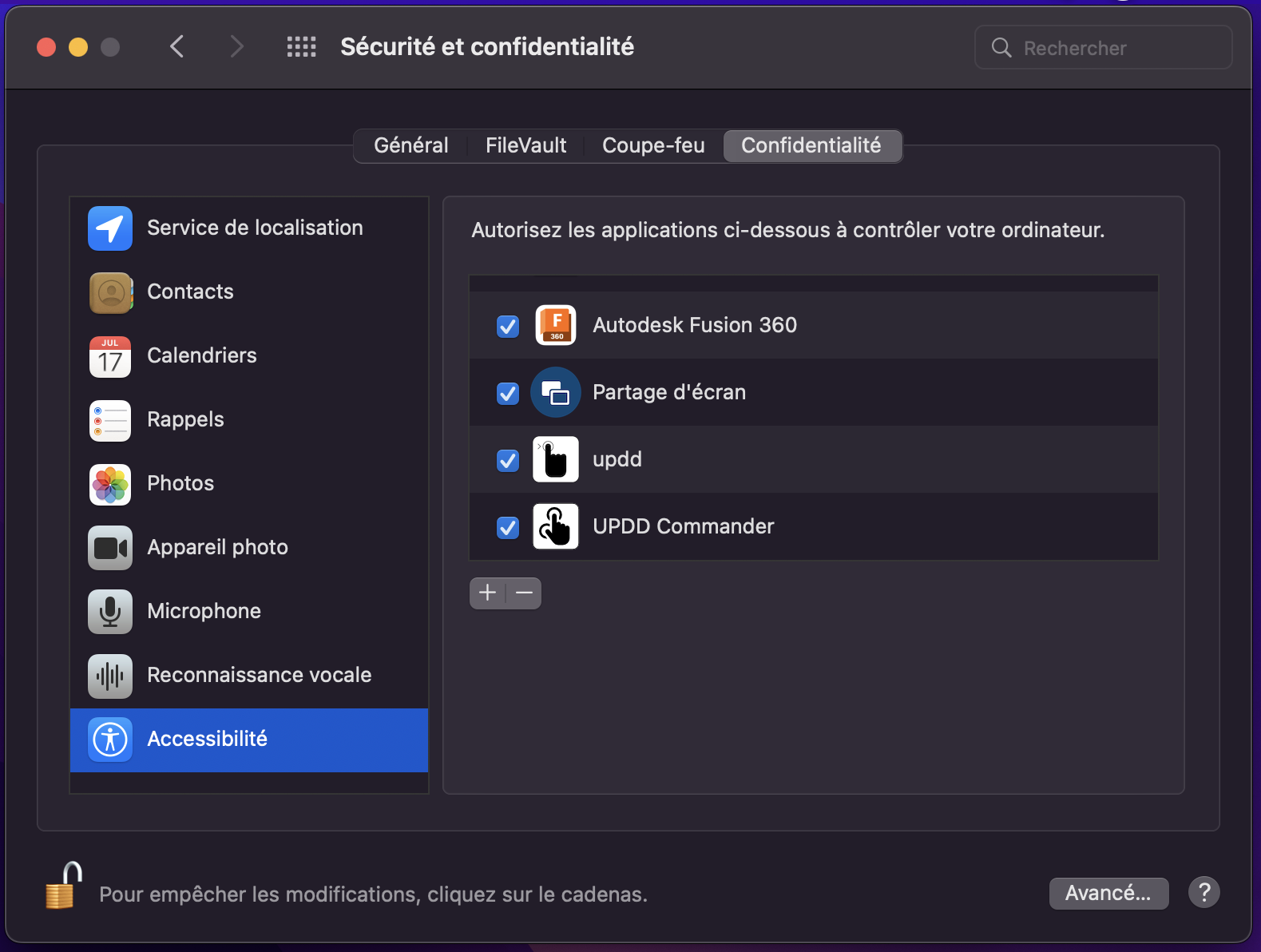The width and height of the screenshot is (1261, 952).
Task: Click the Reconnaissance vocale waveform icon
Action: pos(110,676)
